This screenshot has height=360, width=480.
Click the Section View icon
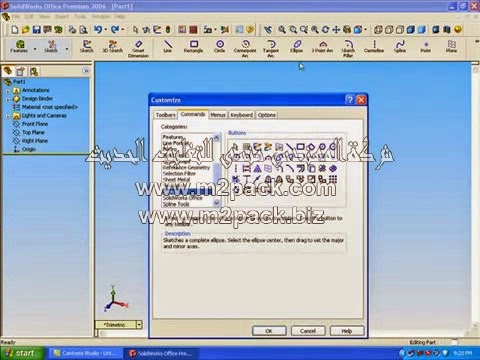[x=447, y=30]
